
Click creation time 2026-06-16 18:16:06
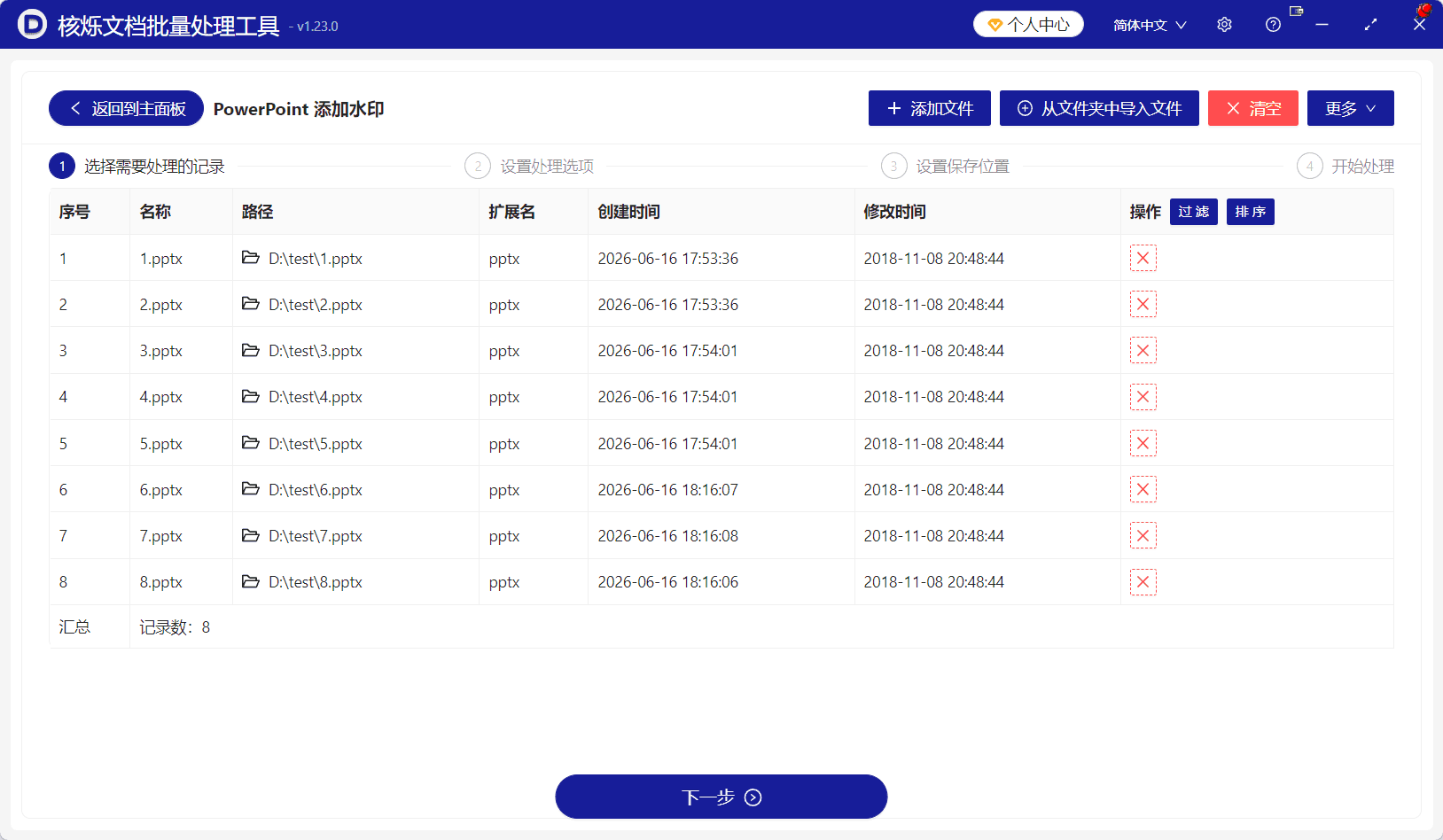pos(667,582)
